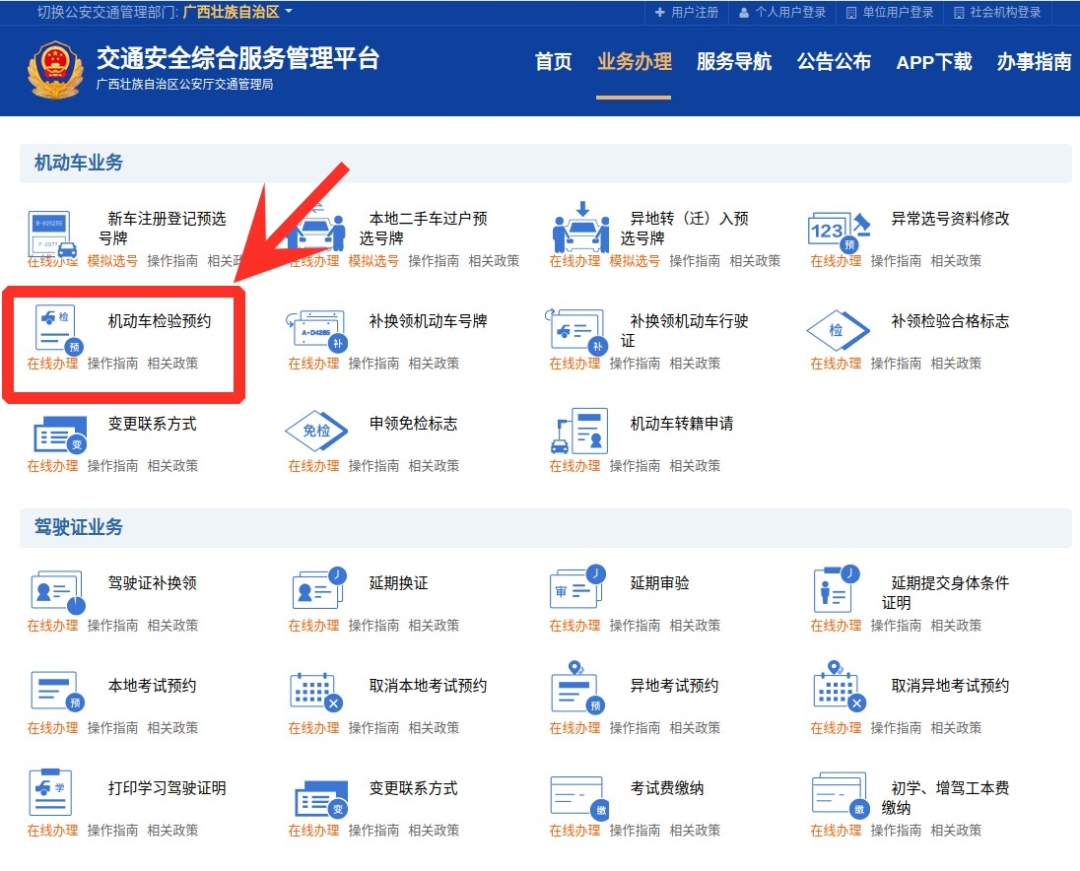Open the 服务导航 navigation tab
The height and width of the screenshot is (871, 1080).
click(x=734, y=62)
